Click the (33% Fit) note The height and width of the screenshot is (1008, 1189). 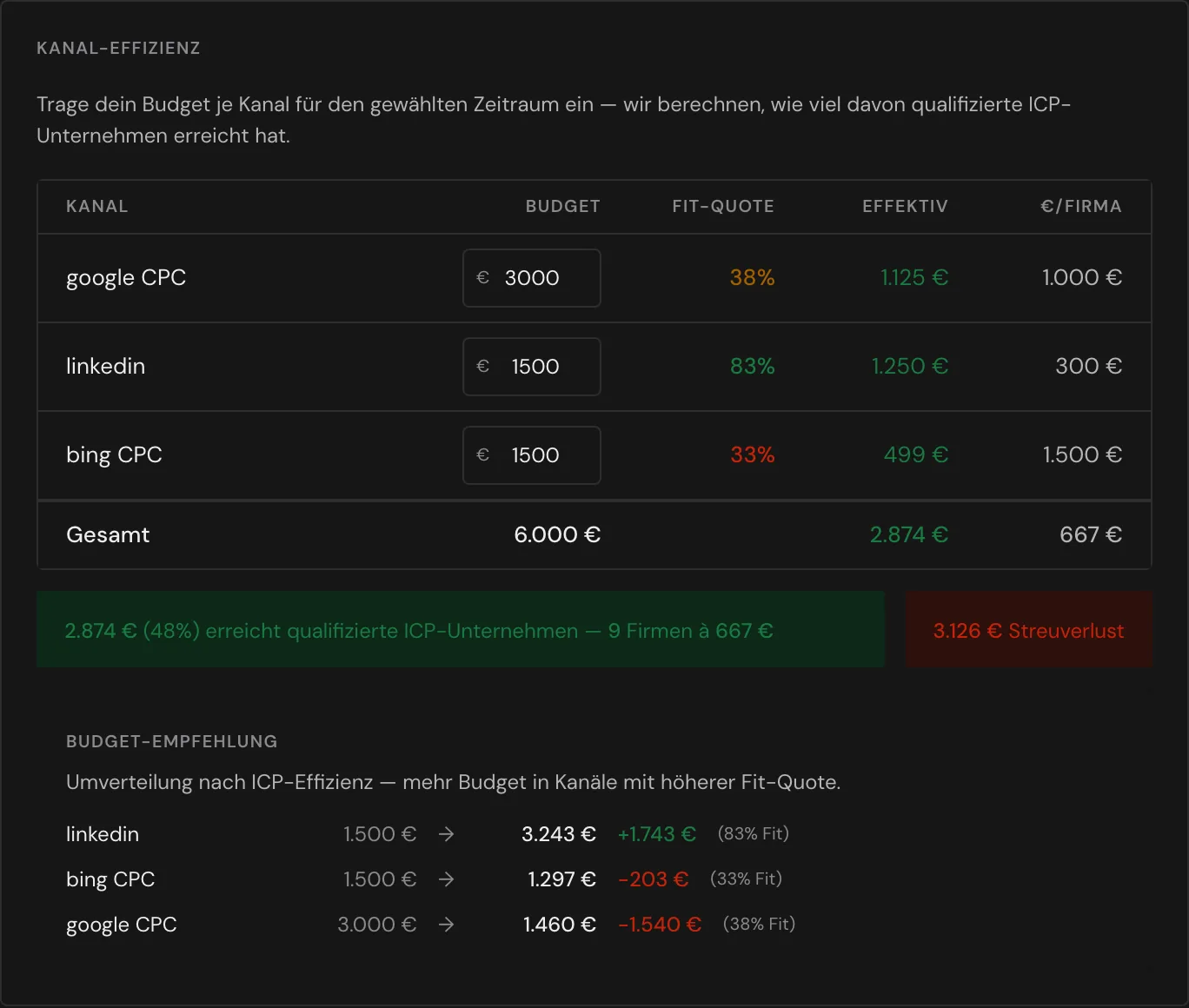747,879
